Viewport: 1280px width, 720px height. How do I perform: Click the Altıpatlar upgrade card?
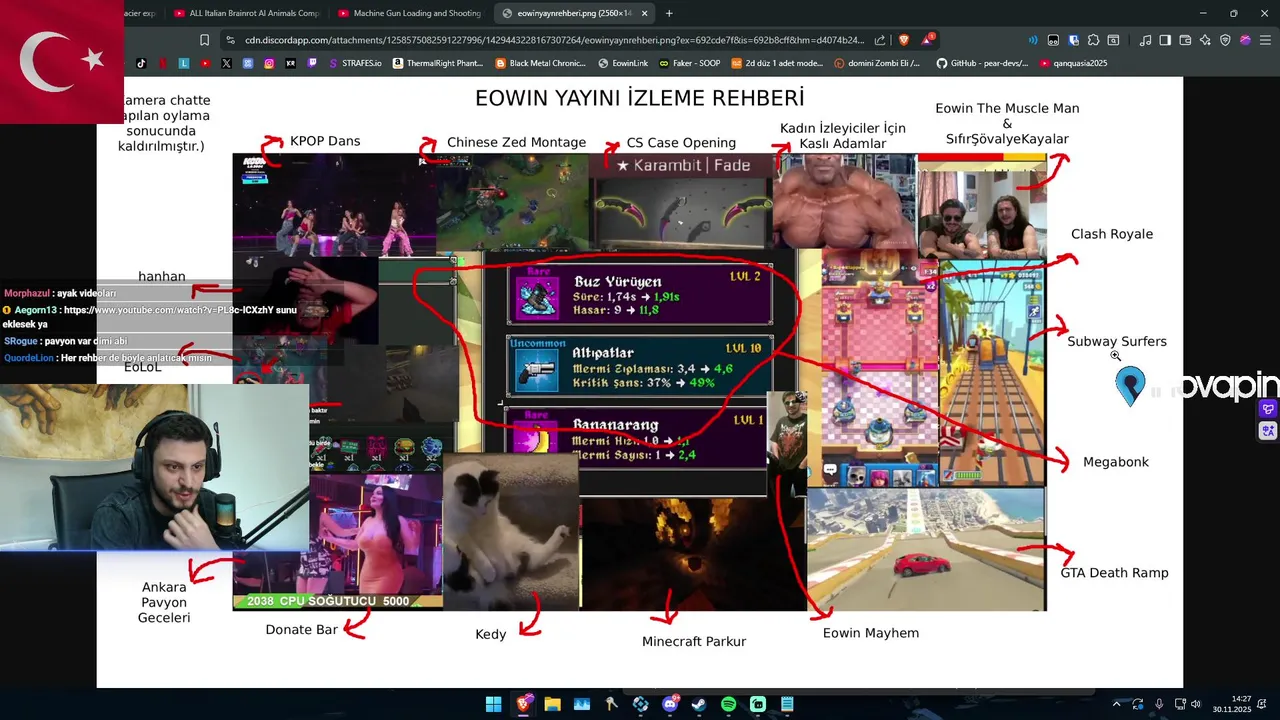click(x=640, y=366)
